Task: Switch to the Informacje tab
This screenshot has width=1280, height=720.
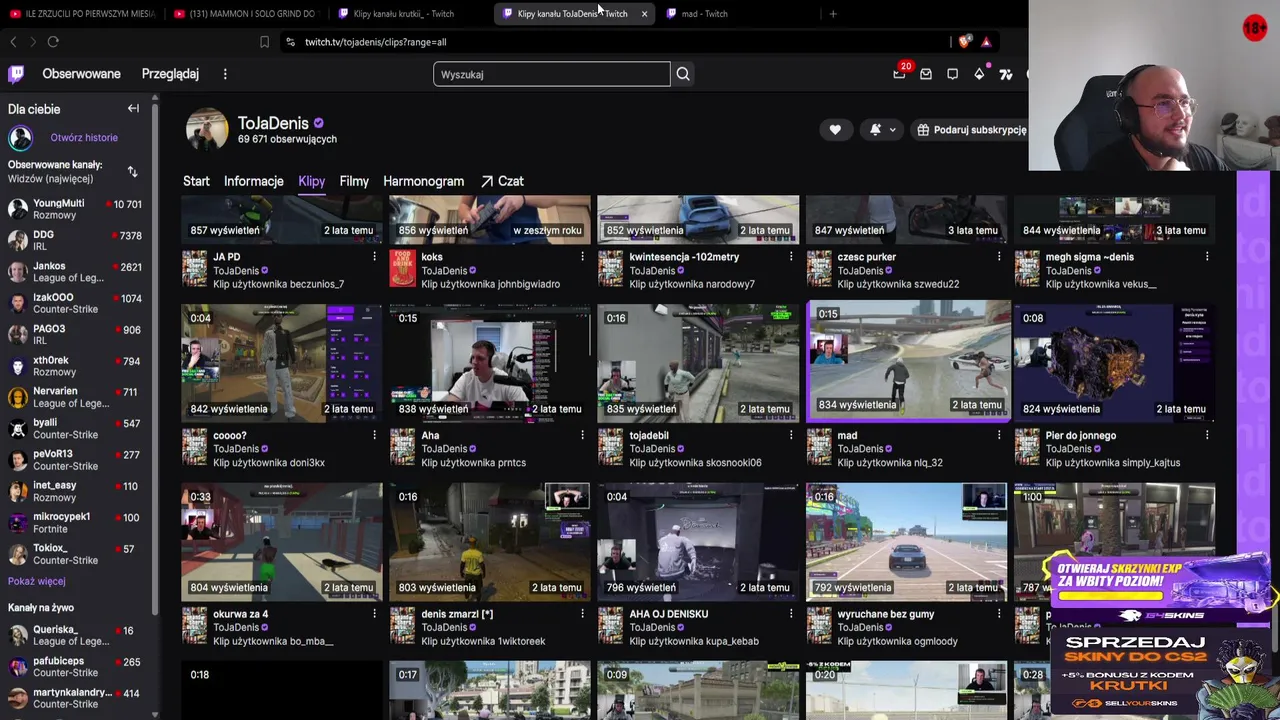Action: (x=254, y=181)
